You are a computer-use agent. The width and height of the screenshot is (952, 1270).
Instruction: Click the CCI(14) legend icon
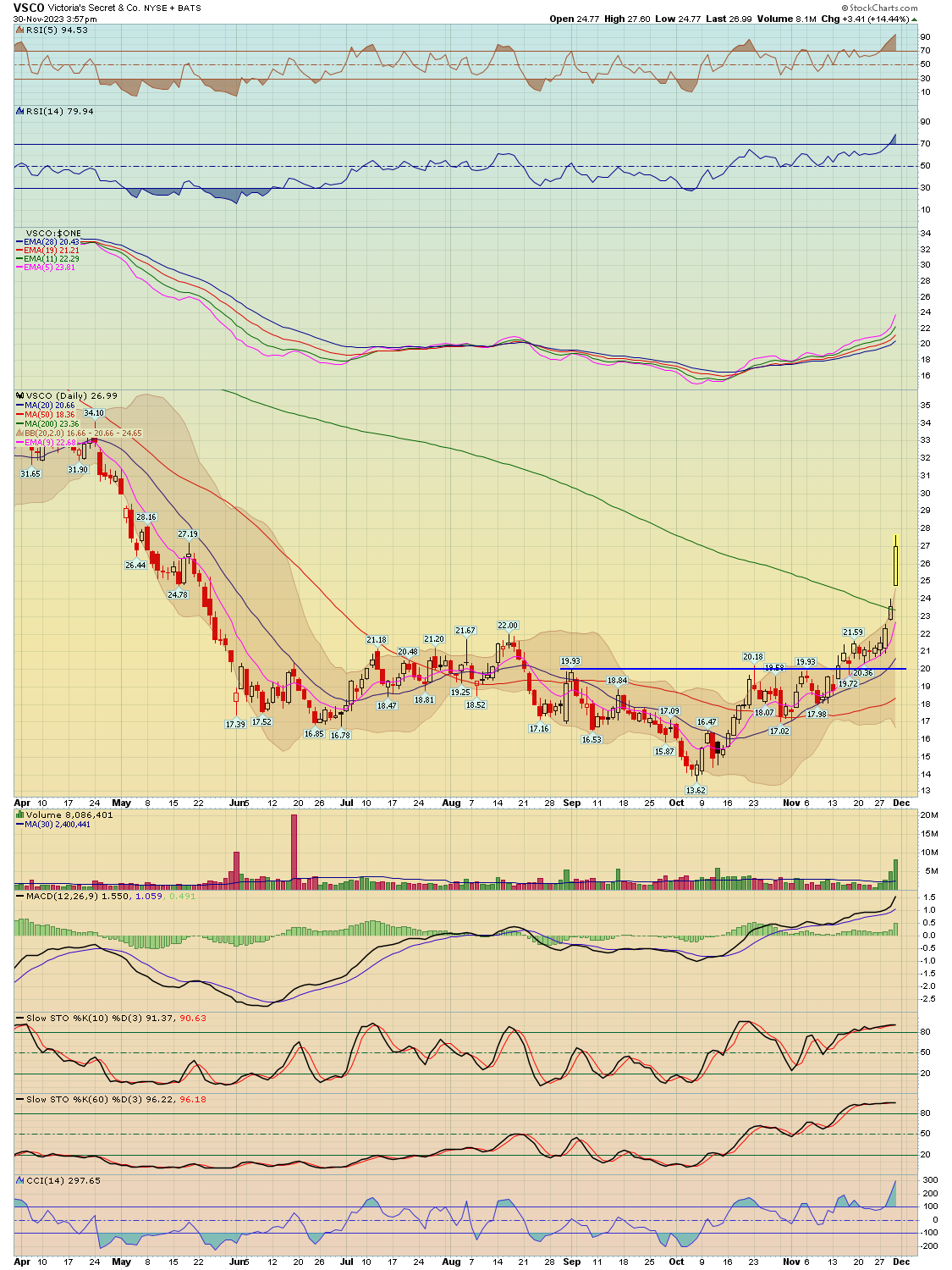point(20,1180)
